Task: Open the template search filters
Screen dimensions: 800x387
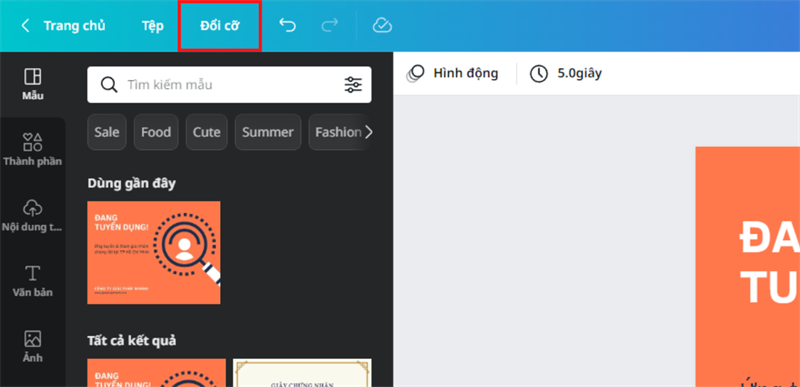Action: [353, 85]
